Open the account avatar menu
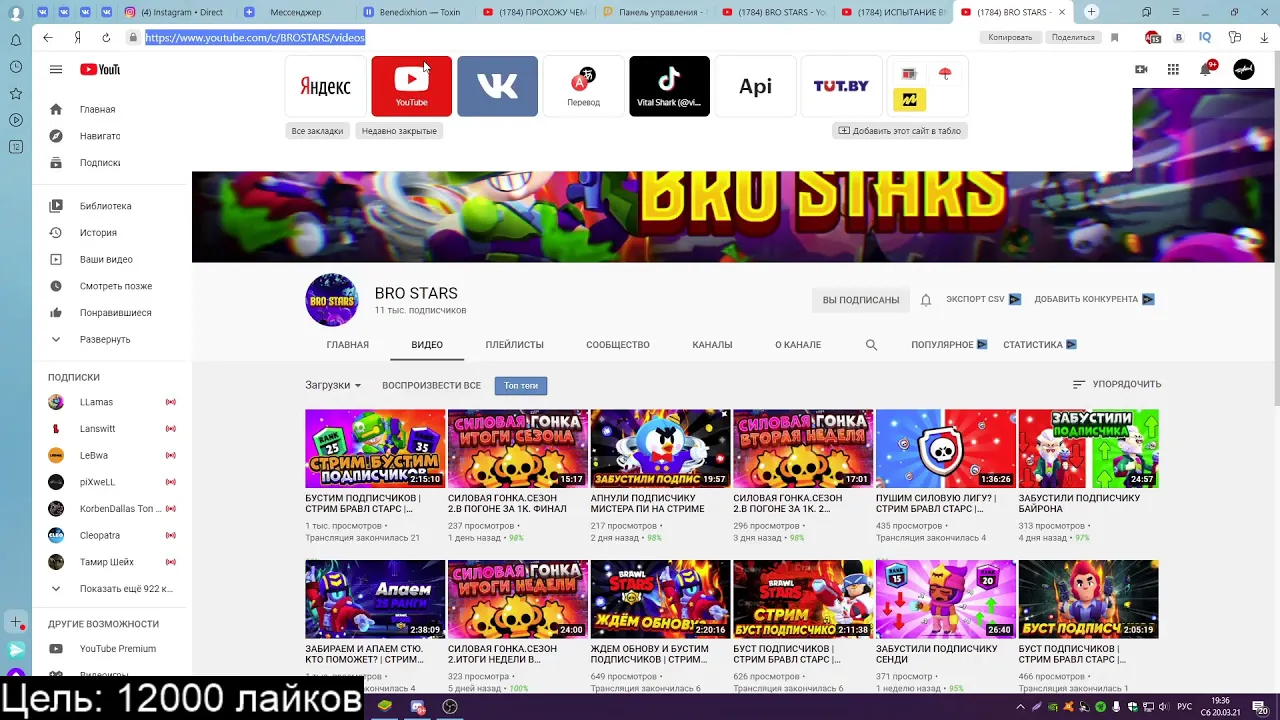 (x=1244, y=69)
